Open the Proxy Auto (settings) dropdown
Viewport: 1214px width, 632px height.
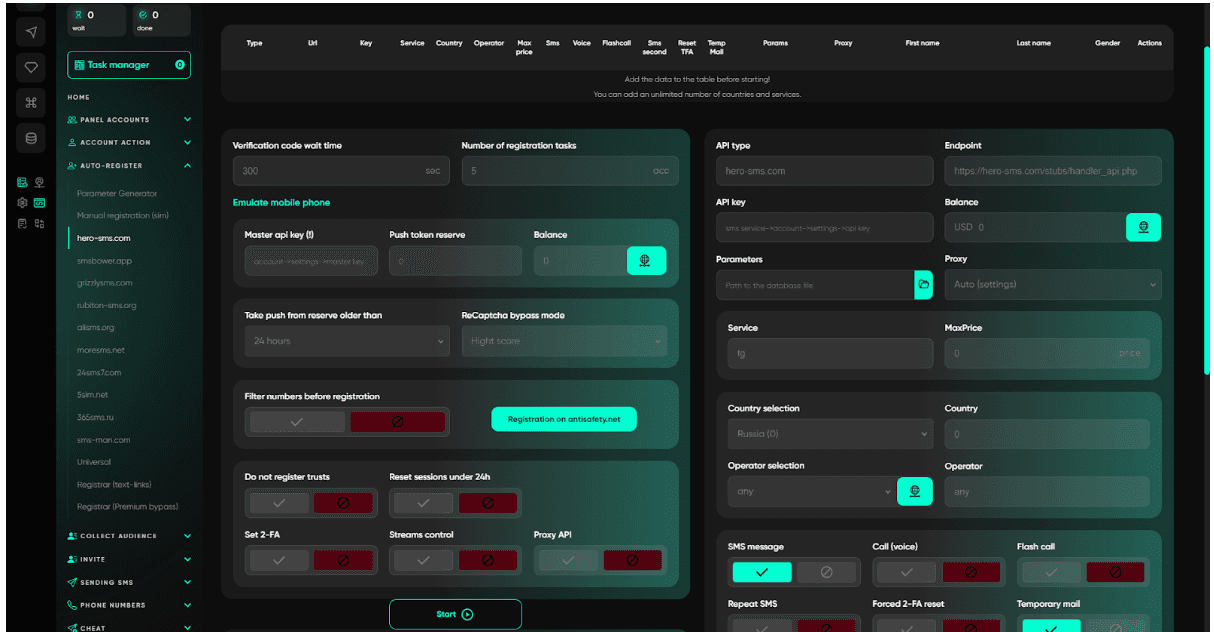(x=1052, y=284)
